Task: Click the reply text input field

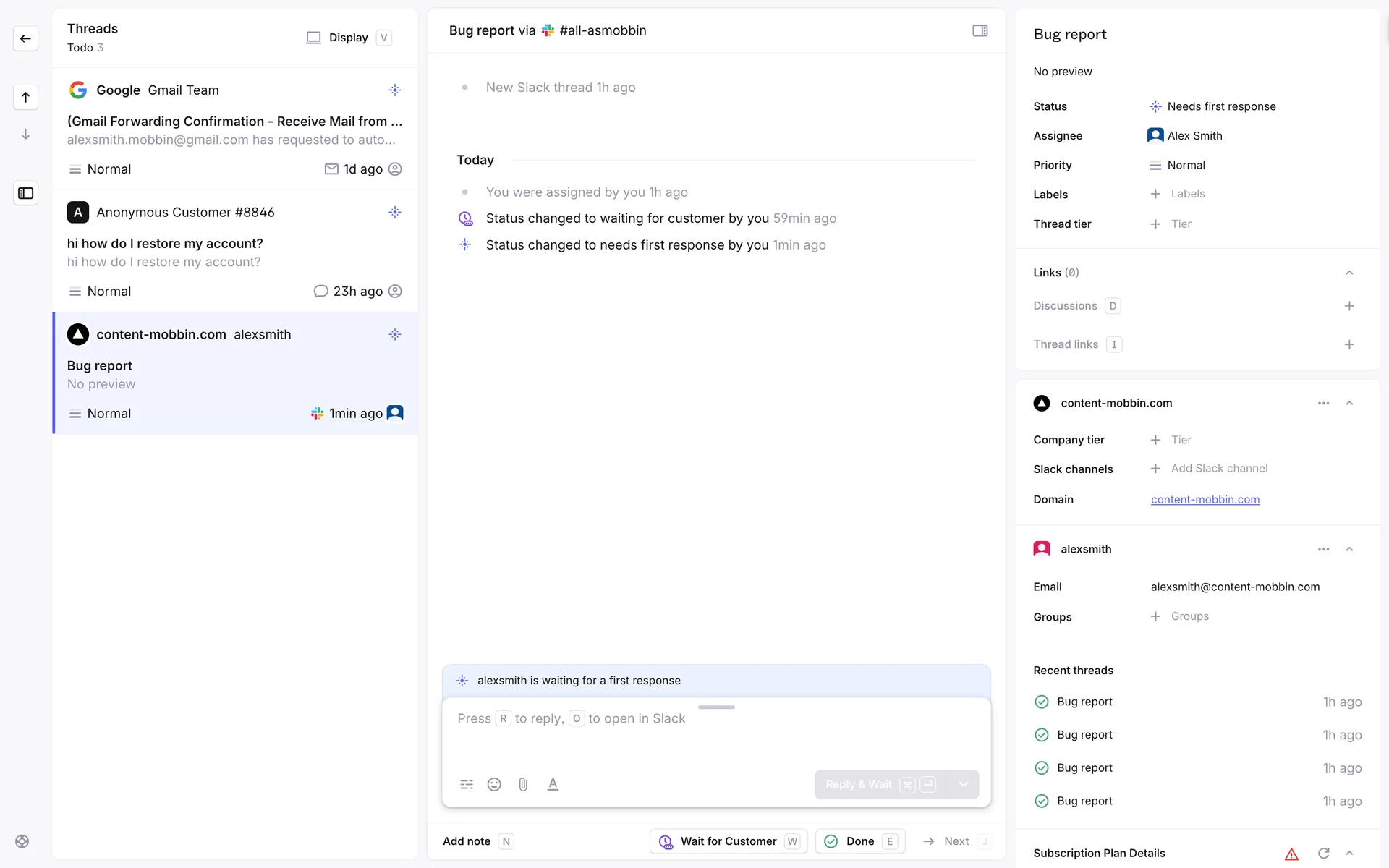Action: click(715, 731)
